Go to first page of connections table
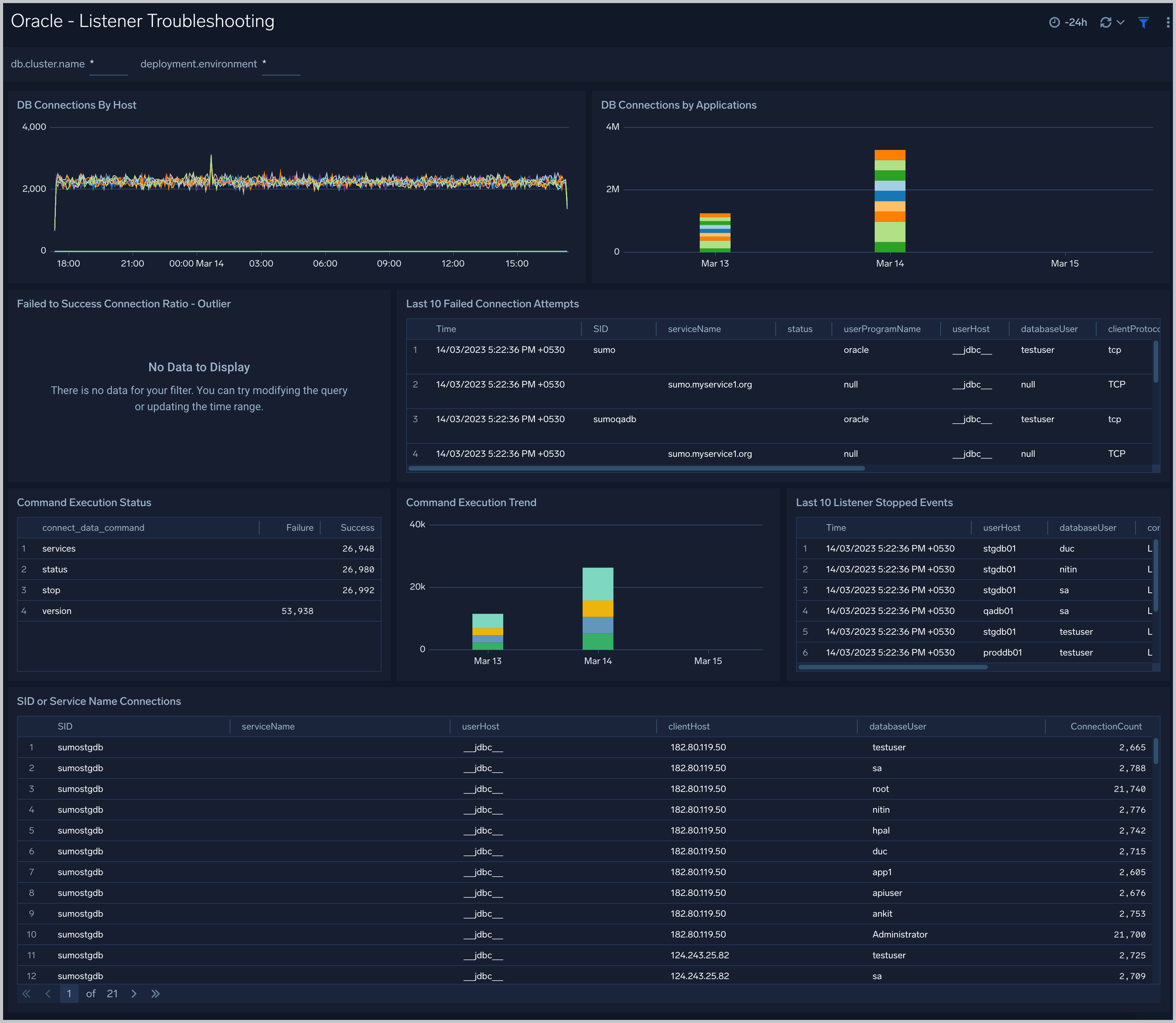This screenshot has height=1023, width=1176. tap(26, 994)
